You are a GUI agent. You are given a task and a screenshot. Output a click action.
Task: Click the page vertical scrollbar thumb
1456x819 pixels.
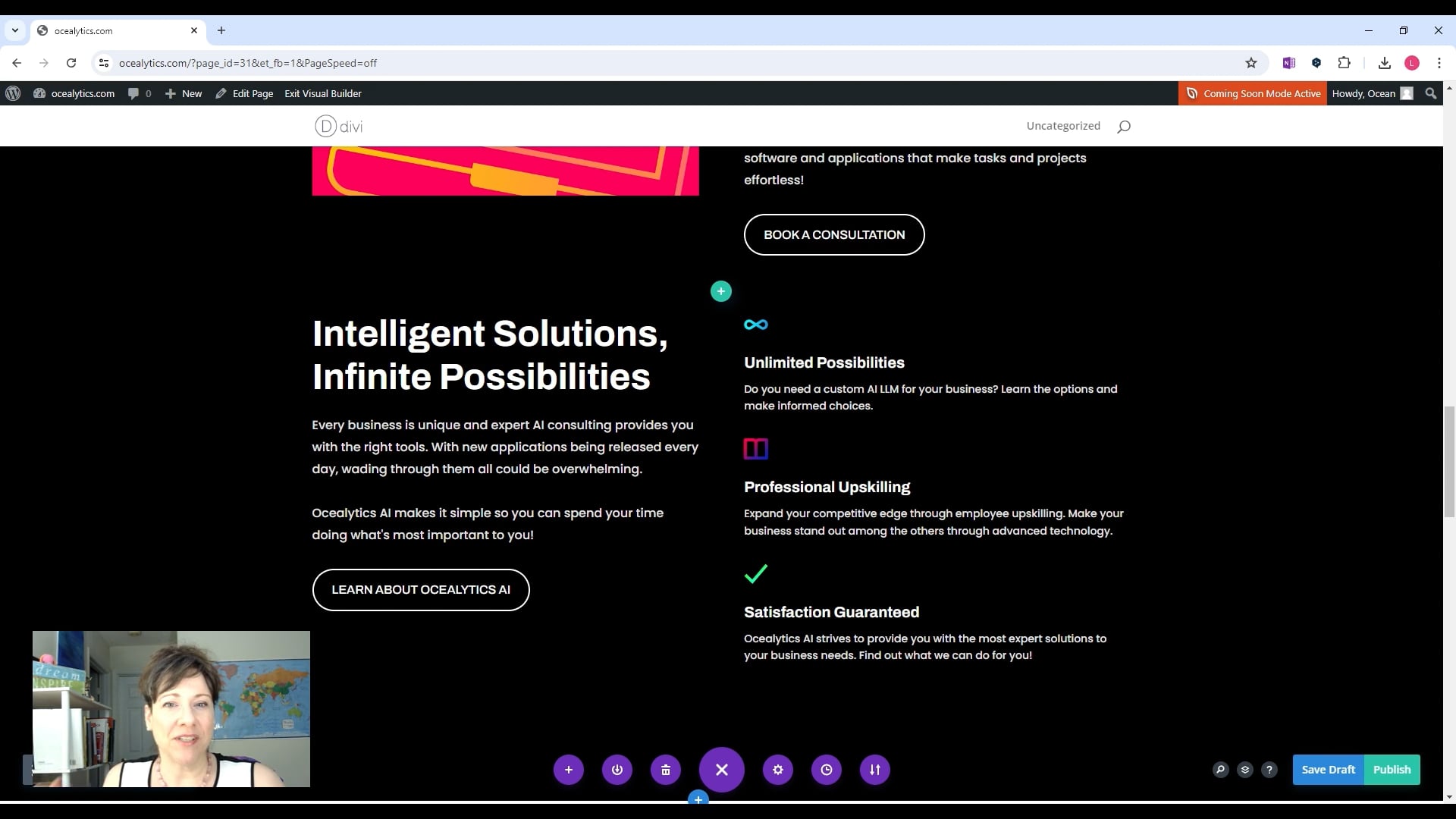[x=1449, y=462]
